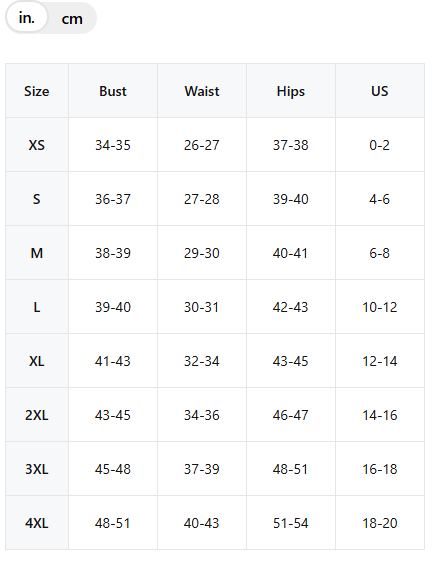Click the 18-20 US size cell

(x=380, y=523)
